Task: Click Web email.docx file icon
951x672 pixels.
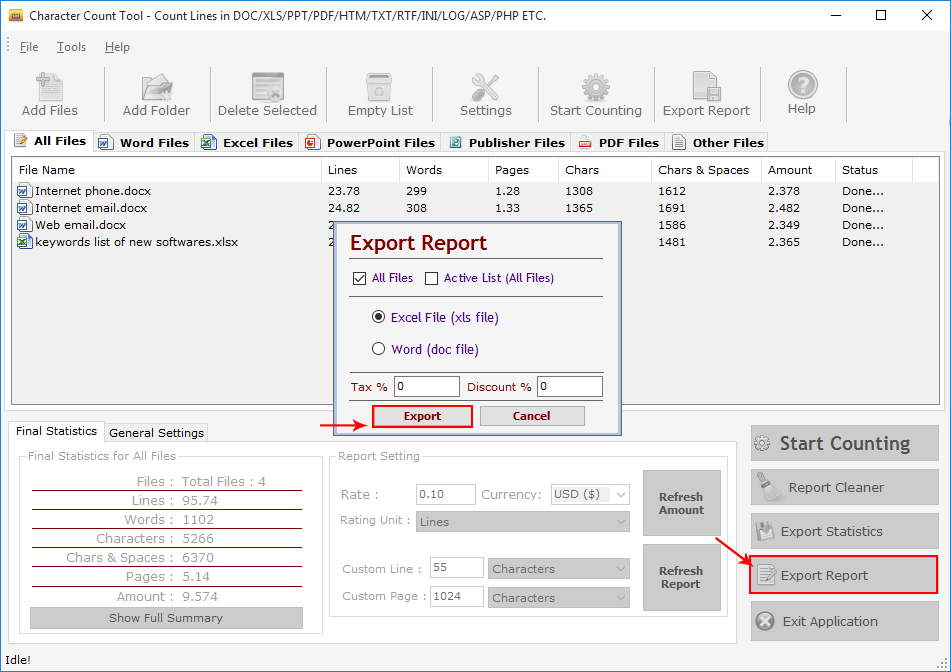Action: coord(24,224)
